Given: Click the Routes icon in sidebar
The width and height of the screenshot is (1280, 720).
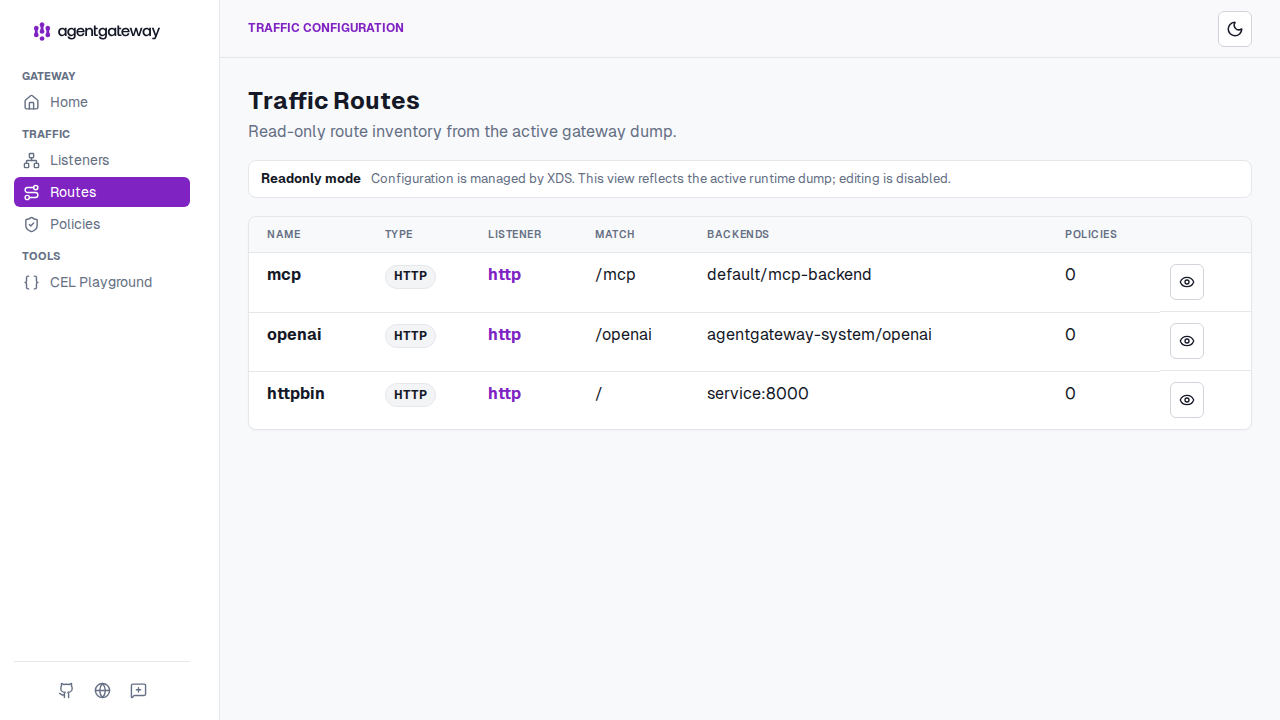Looking at the screenshot, I should point(31,192).
